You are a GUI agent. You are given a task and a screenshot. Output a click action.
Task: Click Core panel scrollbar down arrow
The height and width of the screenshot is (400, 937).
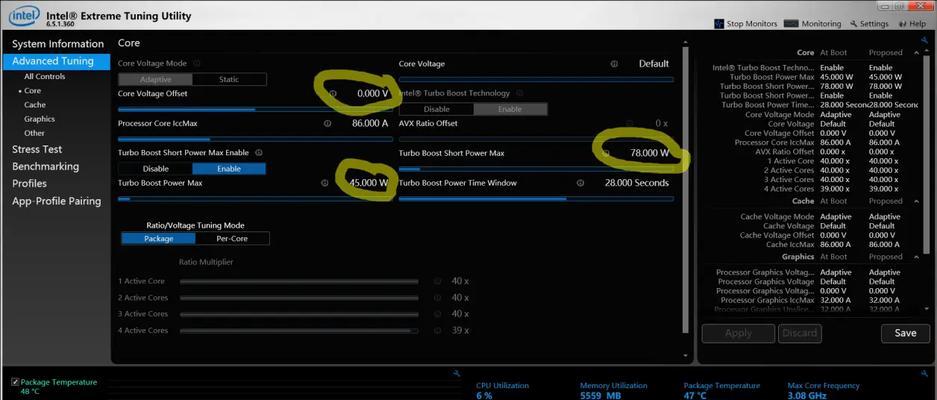(685, 355)
